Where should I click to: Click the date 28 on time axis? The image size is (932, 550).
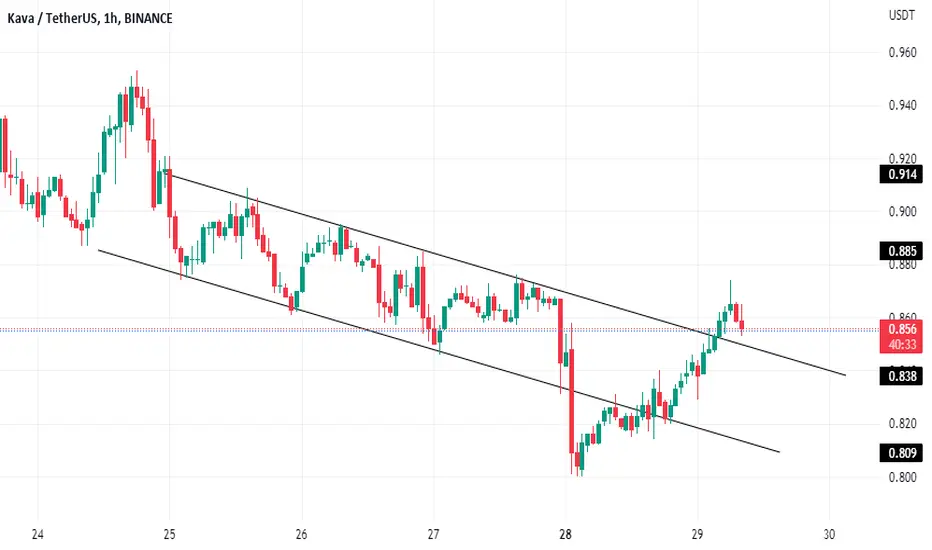pyautogui.click(x=565, y=534)
